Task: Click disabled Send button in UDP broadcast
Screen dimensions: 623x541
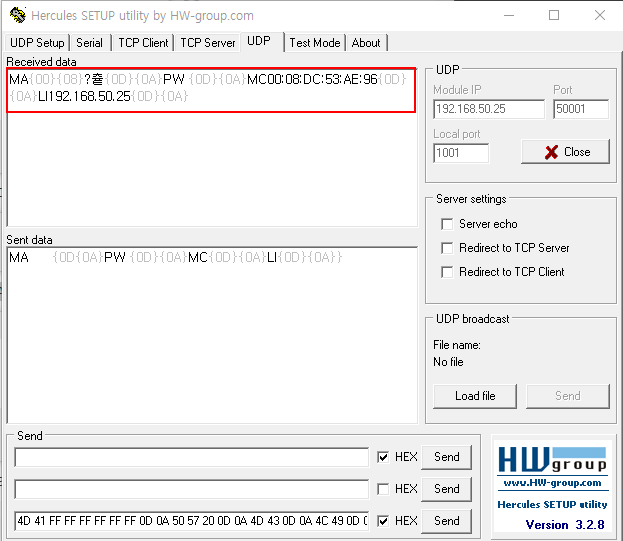Action: point(568,396)
